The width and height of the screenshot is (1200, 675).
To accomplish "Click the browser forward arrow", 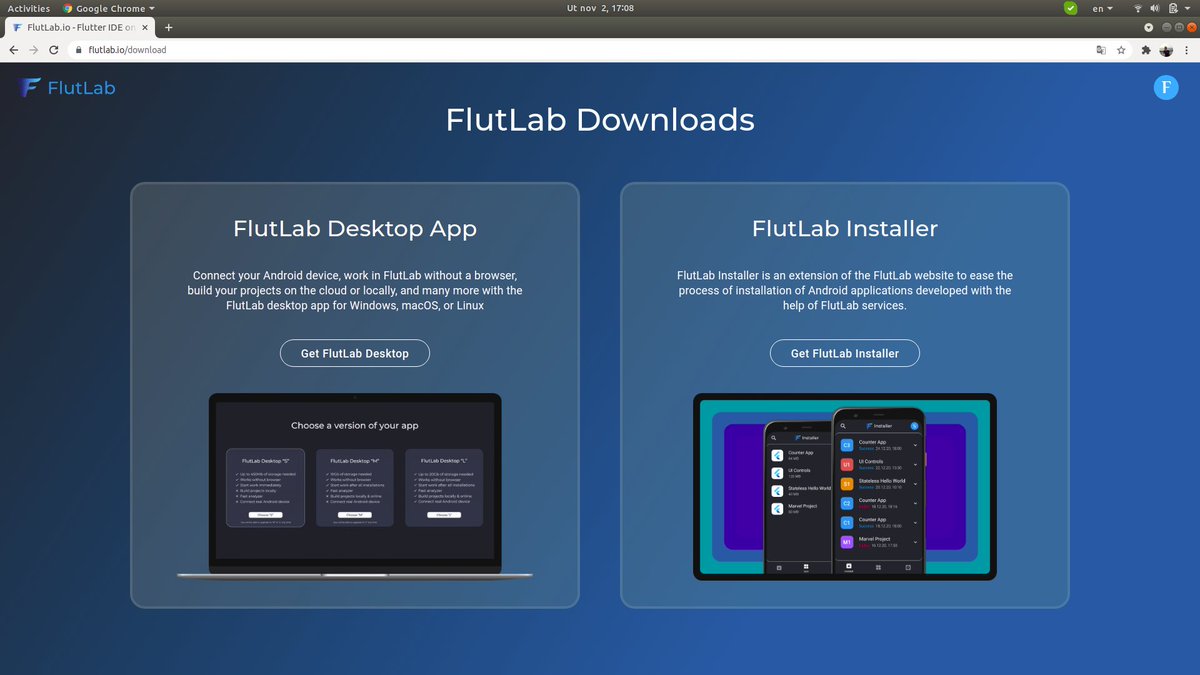I will coord(35,49).
